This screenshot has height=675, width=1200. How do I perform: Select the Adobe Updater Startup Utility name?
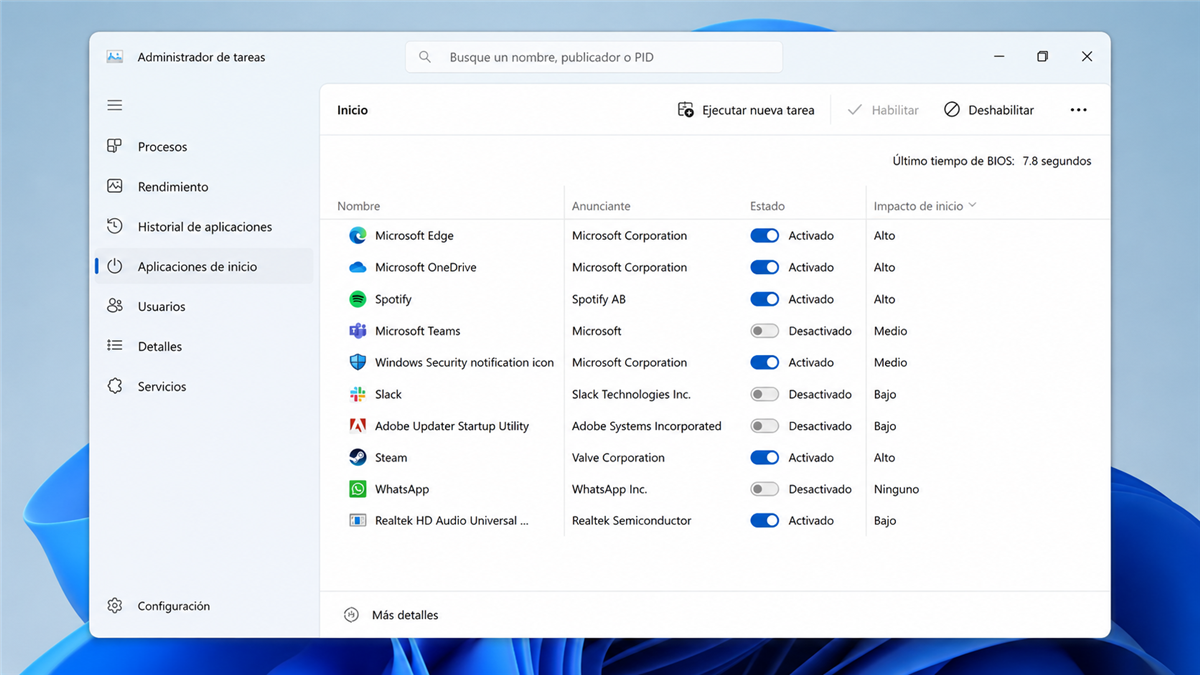point(452,426)
